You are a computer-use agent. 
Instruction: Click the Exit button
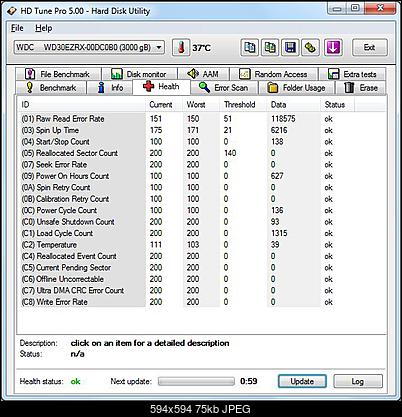point(370,47)
